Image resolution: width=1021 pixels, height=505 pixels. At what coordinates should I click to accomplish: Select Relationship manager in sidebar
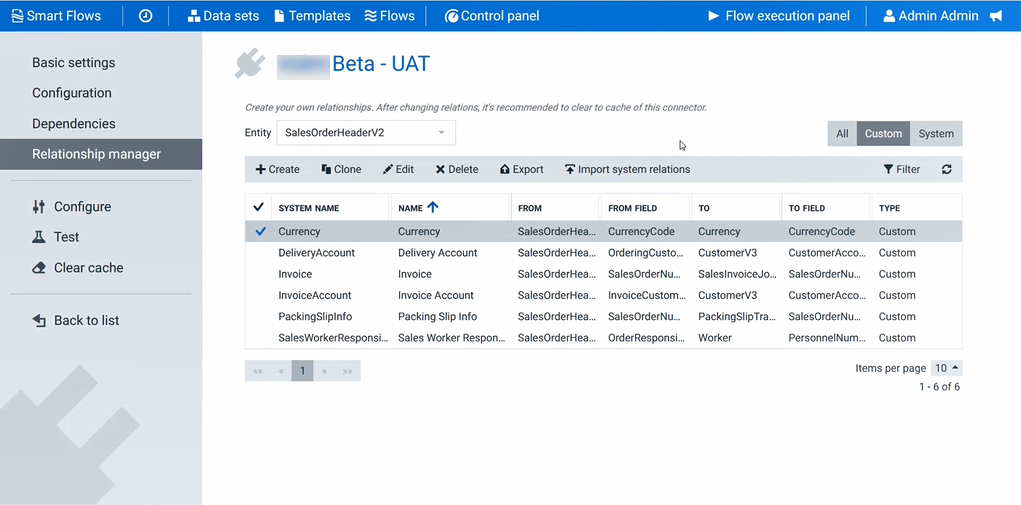101,154
